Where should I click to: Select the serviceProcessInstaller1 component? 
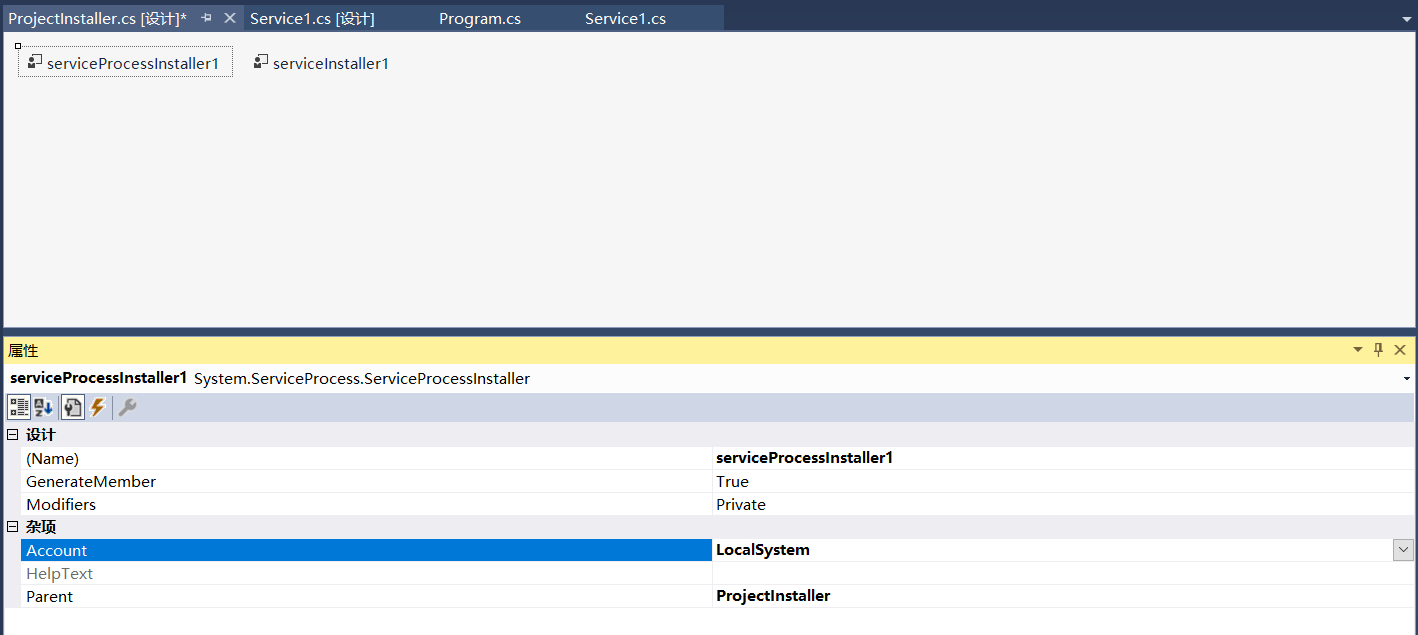(x=125, y=63)
